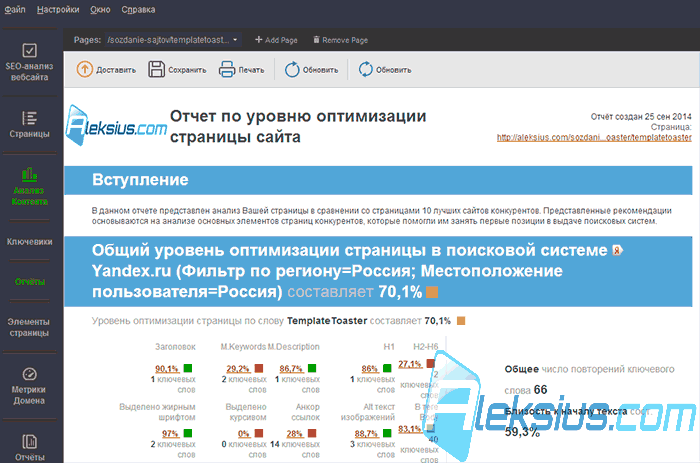The height and width of the screenshot is (463, 700).
Task: Open the bold font 97% score link
Action: 171,434
